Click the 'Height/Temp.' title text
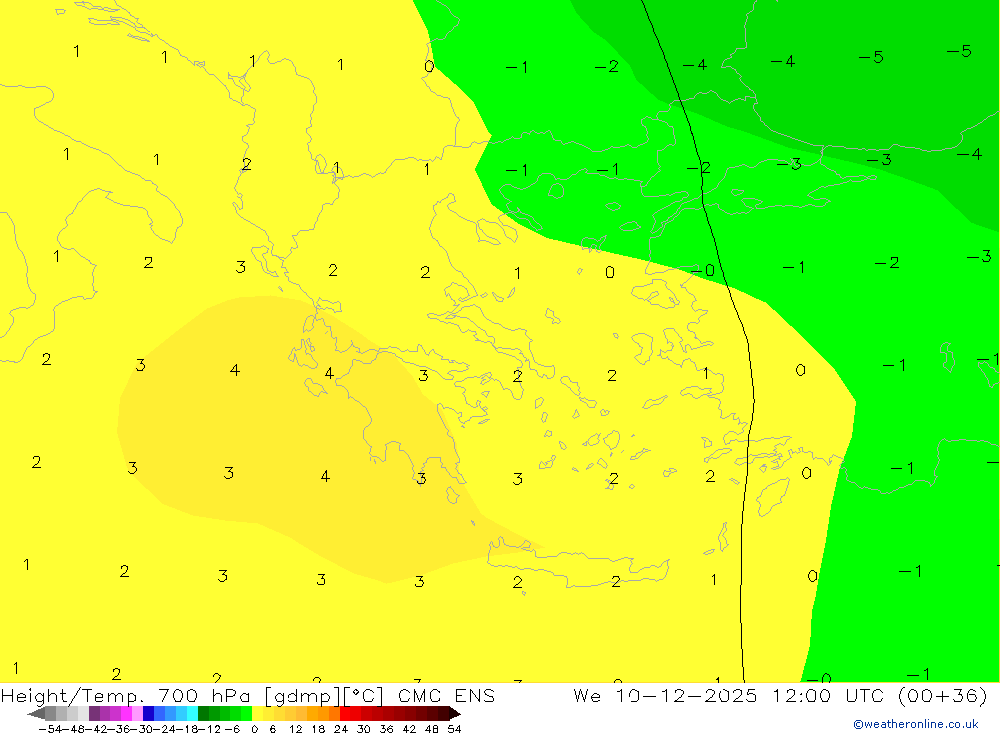The height and width of the screenshot is (733, 1000). (x=72, y=695)
